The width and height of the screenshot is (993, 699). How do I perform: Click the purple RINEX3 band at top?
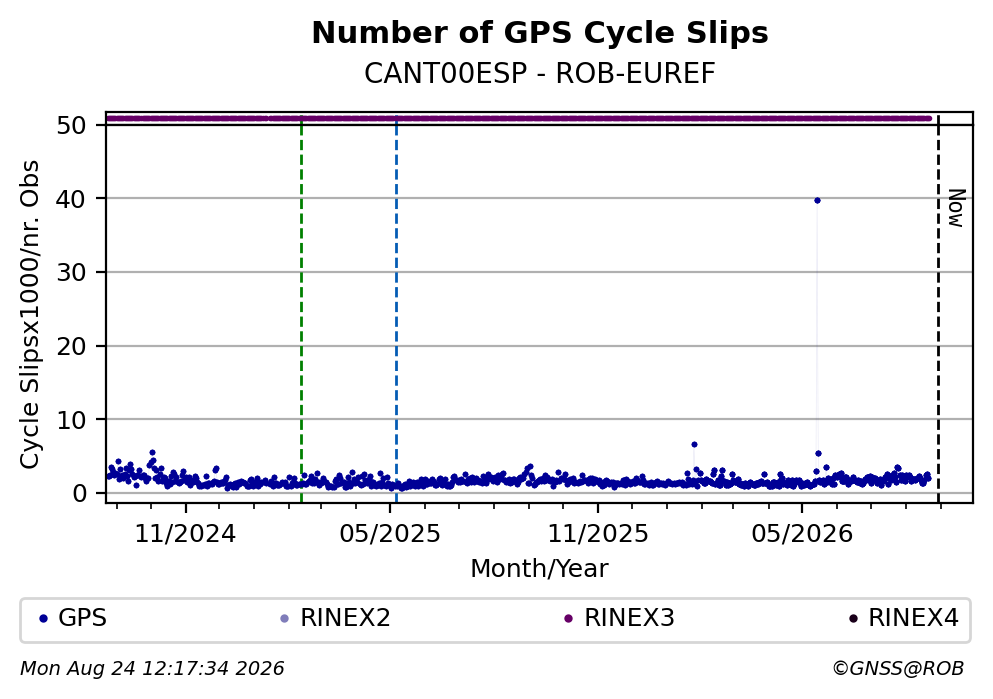pos(519,118)
